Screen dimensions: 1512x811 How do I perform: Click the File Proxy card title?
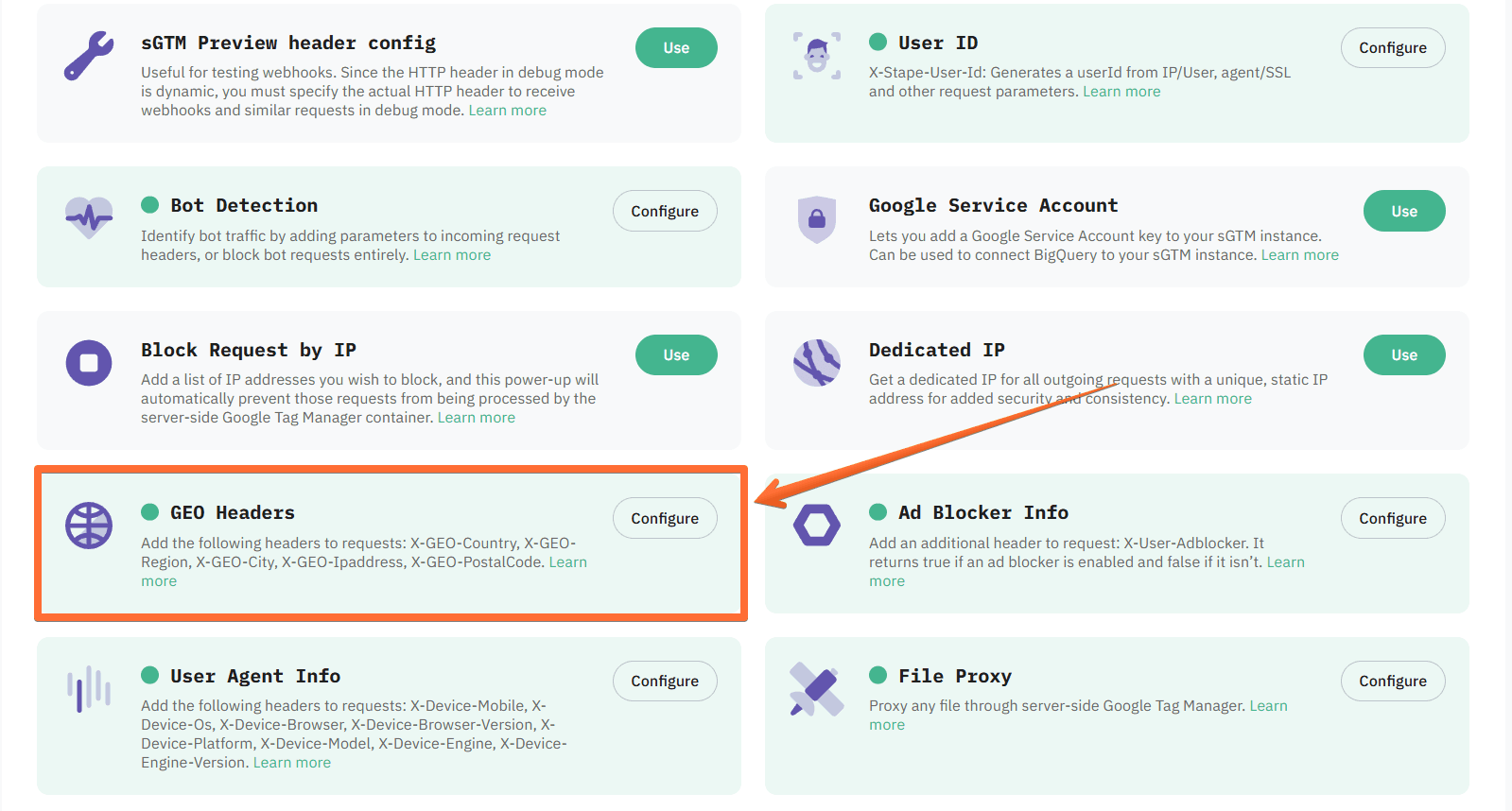click(x=954, y=676)
